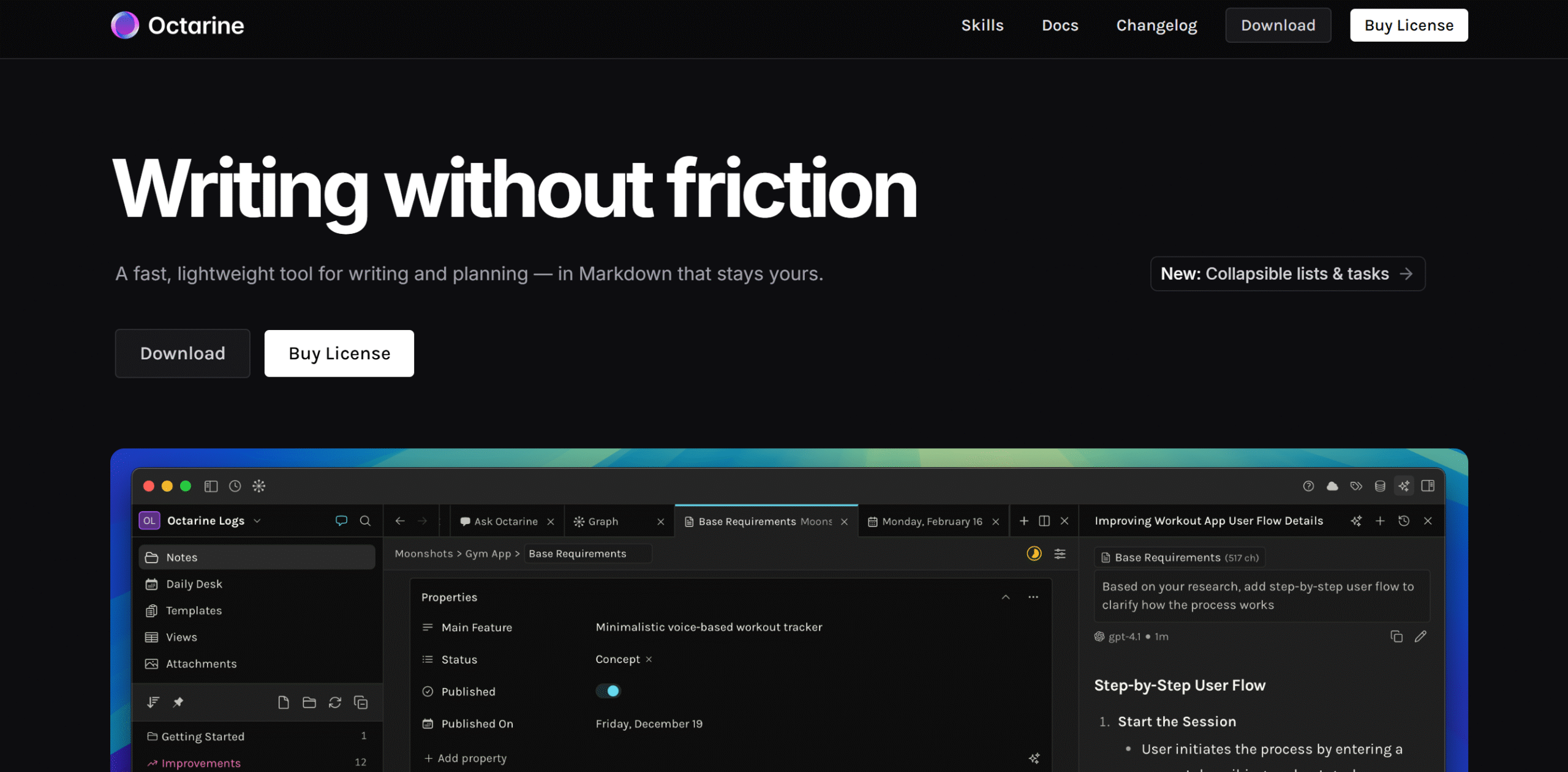The image size is (1568, 772).
Task: Open chat history with the rewind-clock icon
Action: pos(1404,521)
